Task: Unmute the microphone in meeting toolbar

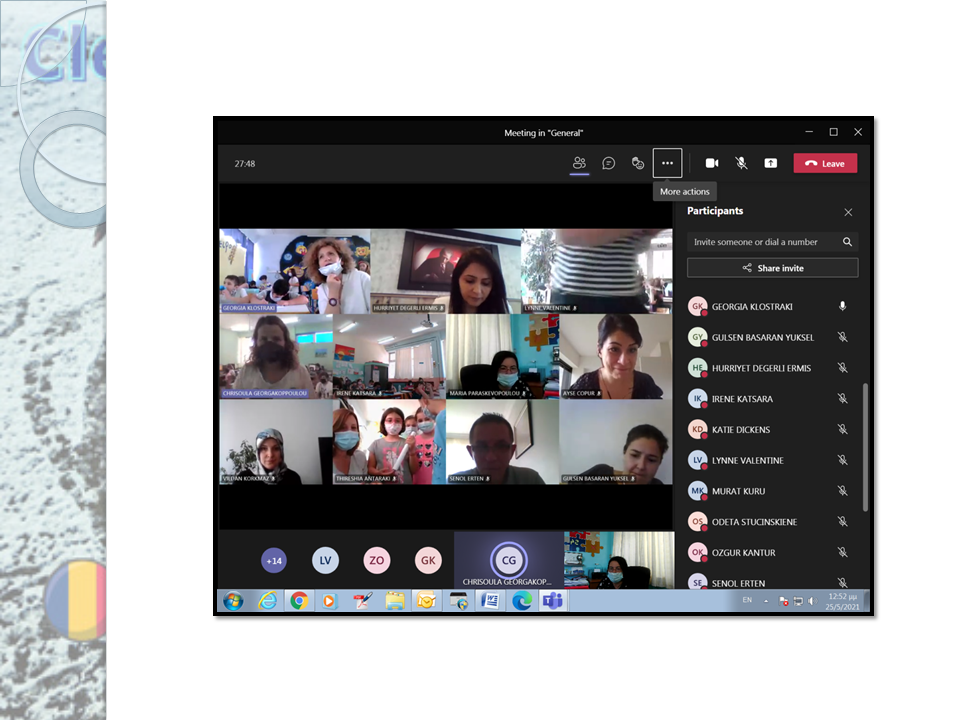Action: tap(741, 163)
